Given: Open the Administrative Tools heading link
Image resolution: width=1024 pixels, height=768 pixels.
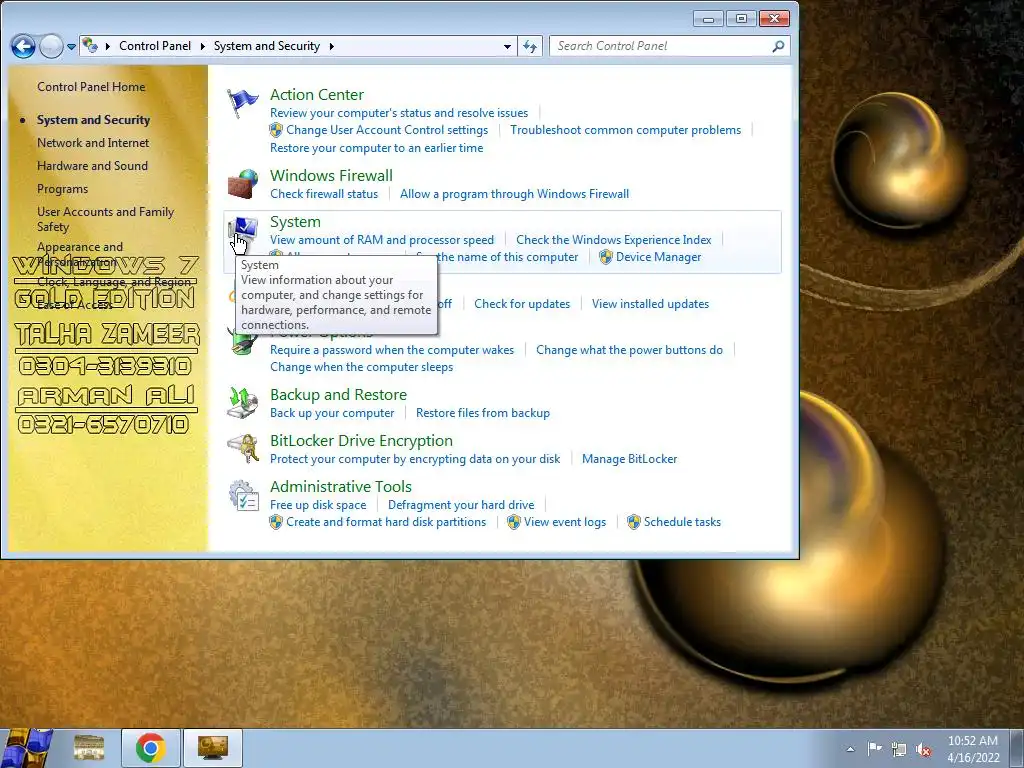Looking at the screenshot, I should [x=341, y=487].
